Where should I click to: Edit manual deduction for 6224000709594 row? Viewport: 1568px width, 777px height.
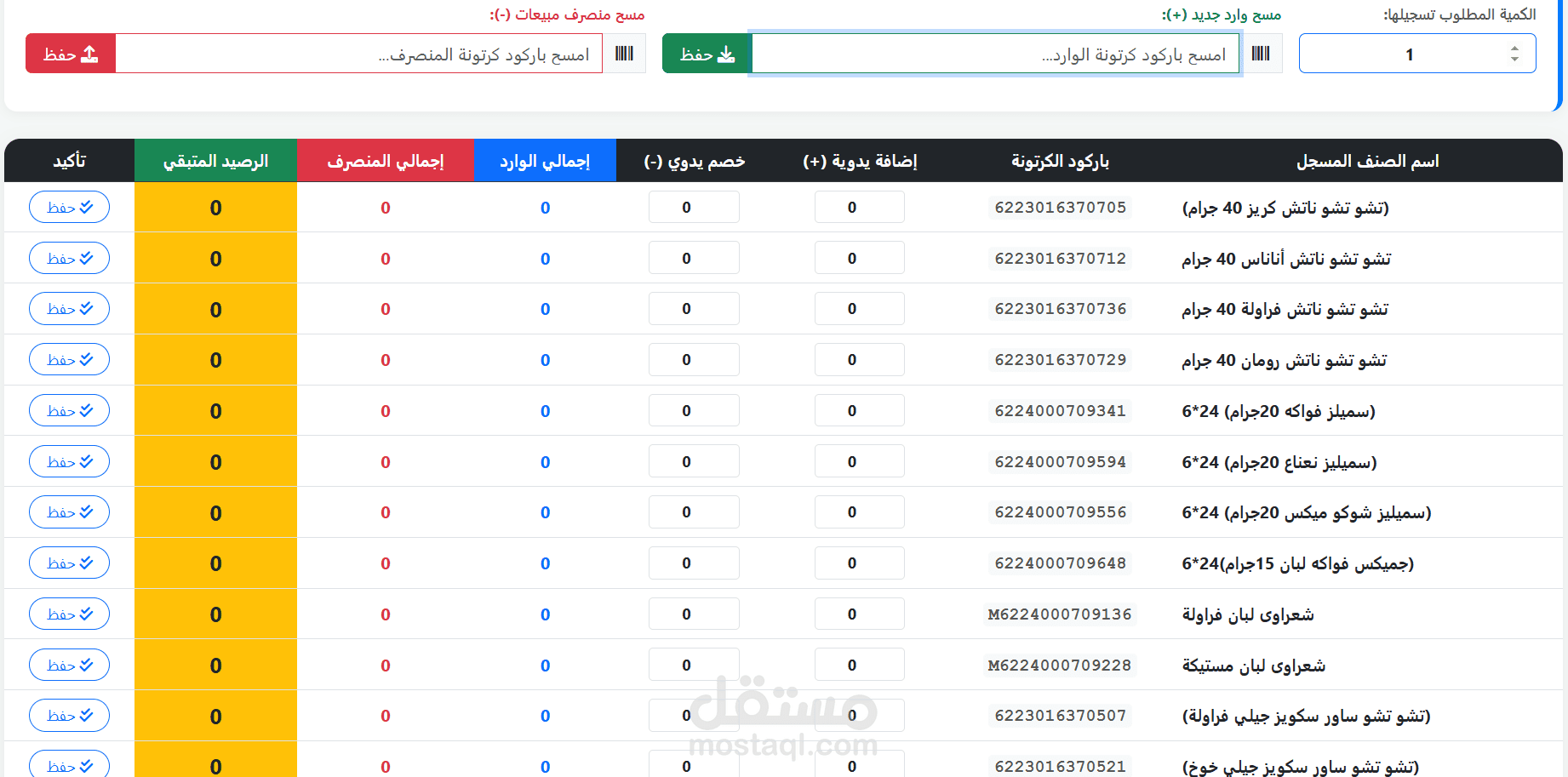tap(694, 461)
